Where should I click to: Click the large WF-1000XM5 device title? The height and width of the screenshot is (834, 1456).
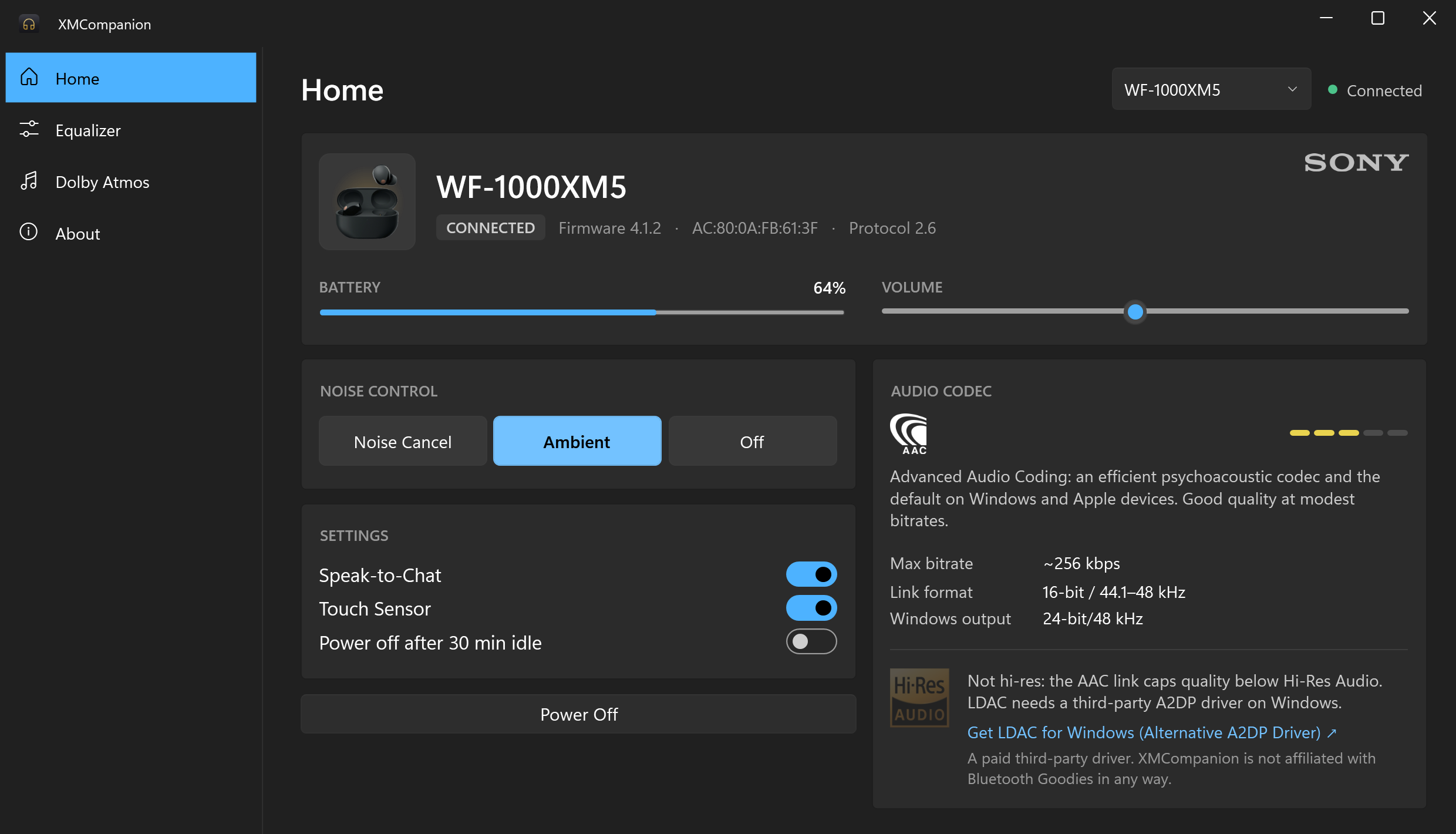(x=531, y=187)
